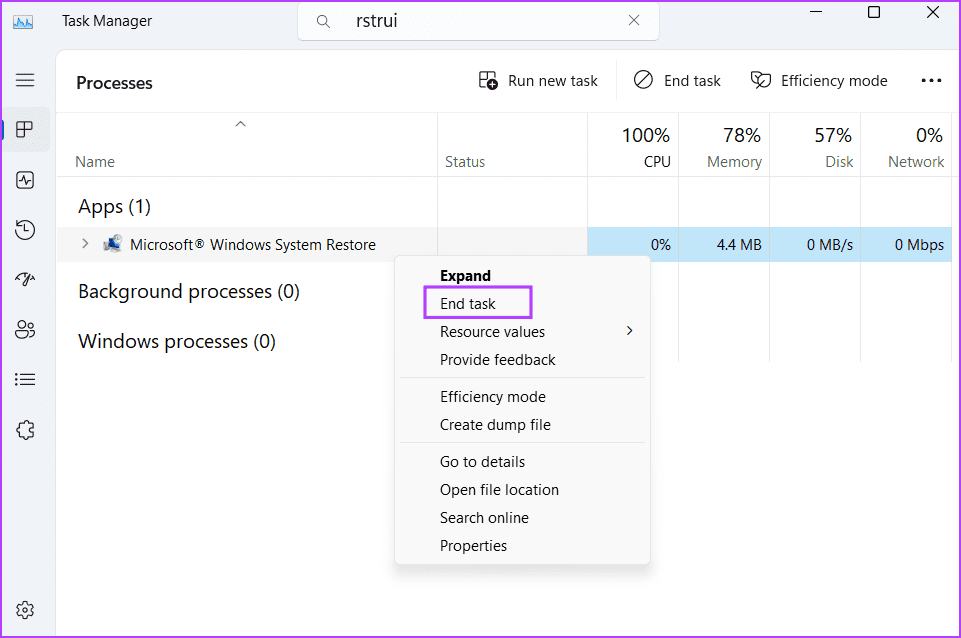Click the 4.4 MB memory cell
961x638 pixels.
pos(724,245)
